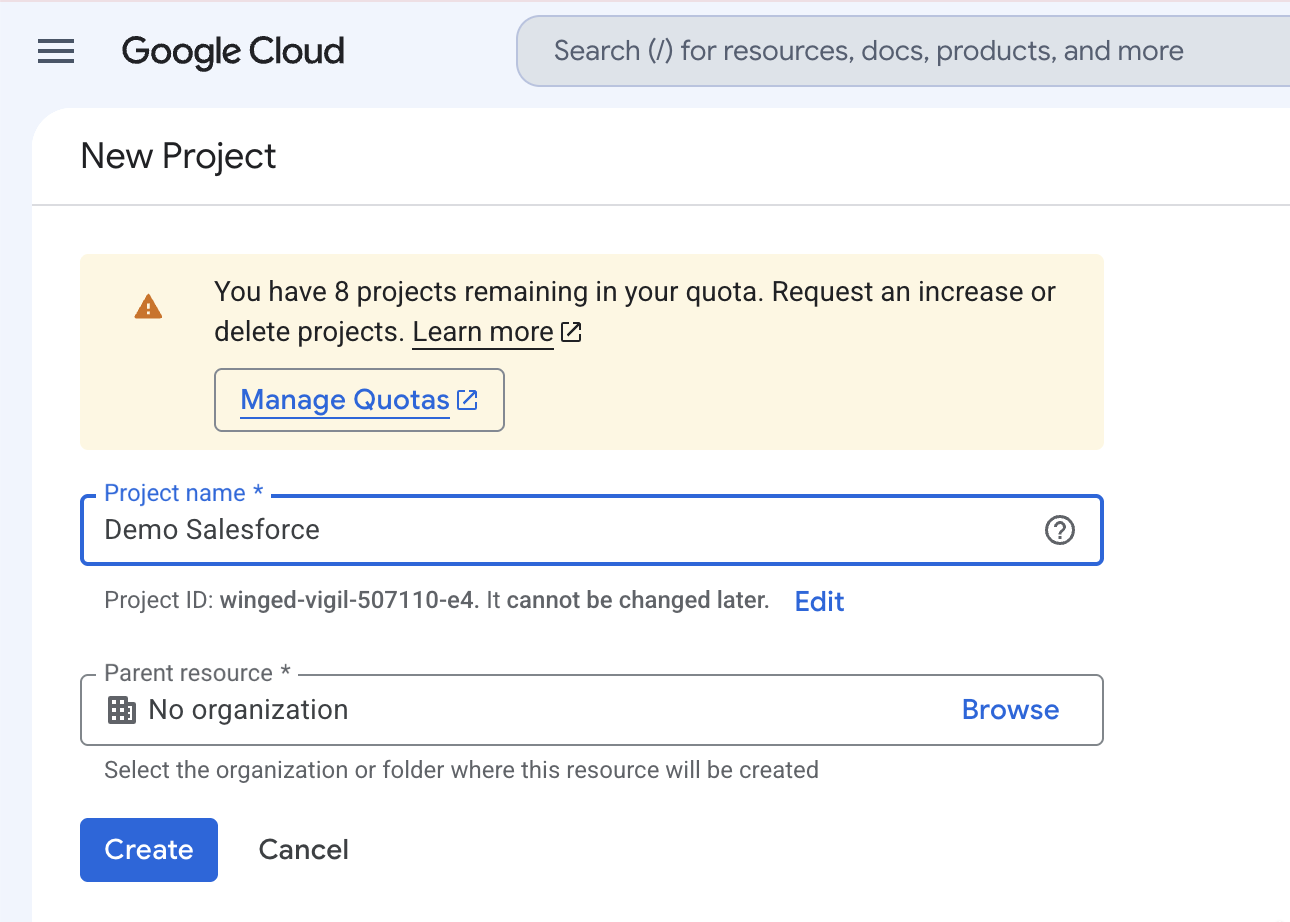The image size is (1290, 922).
Task: Click the 'New Project' heading
Action: [x=178, y=156]
